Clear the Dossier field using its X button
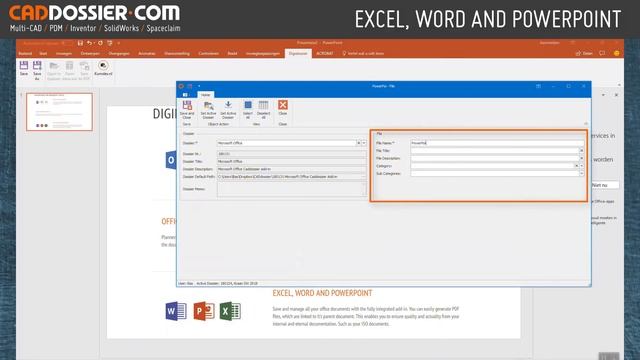This screenshot has width=640, height=360. (359, 143)
